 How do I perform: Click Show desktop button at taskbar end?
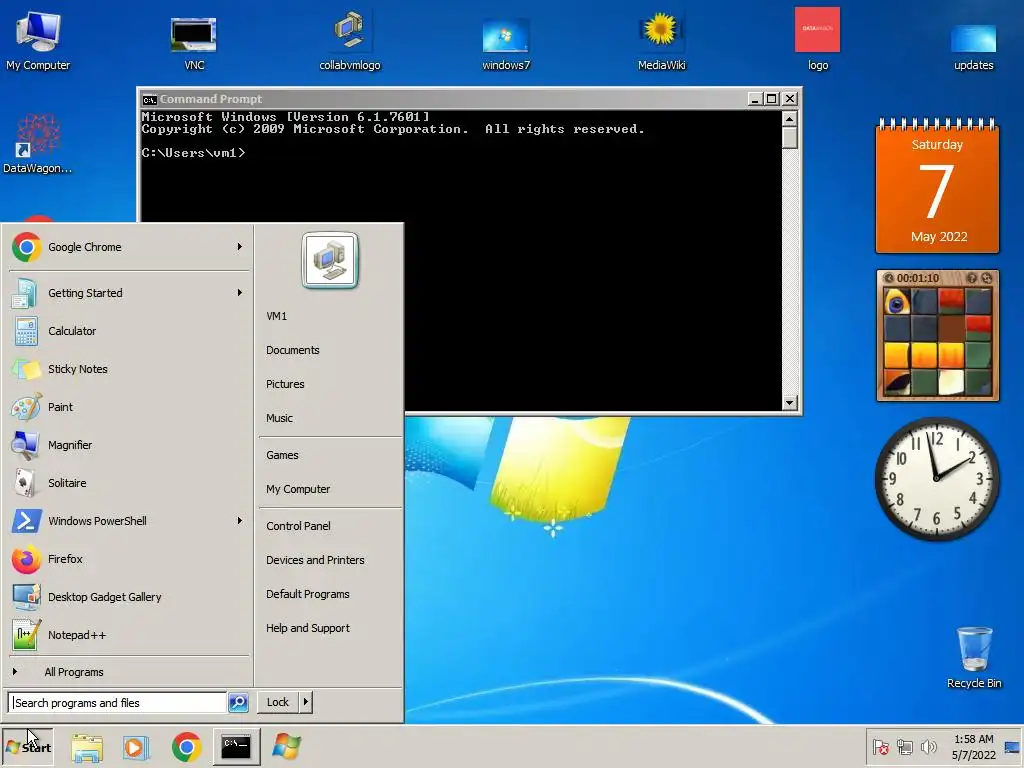pyautogui.click(x=1012, y=747)
